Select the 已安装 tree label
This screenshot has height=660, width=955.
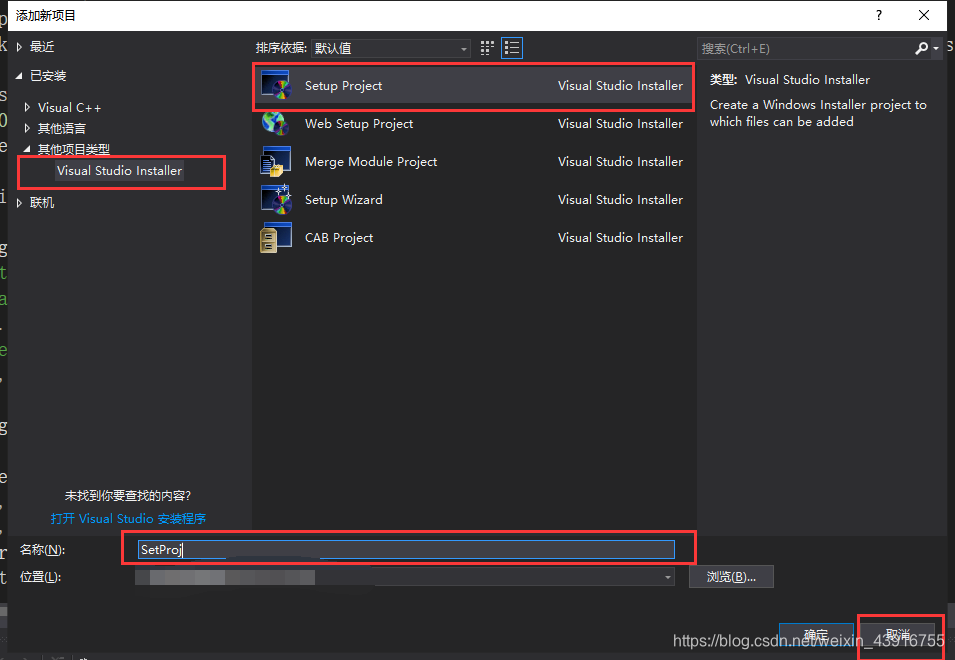(x=48, y=75)
